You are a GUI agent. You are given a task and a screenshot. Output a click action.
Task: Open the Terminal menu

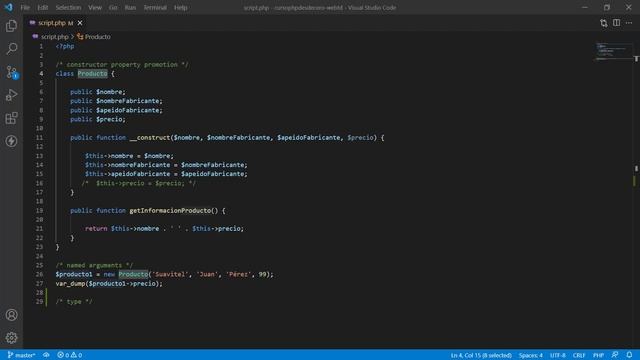tap(155, 7)
